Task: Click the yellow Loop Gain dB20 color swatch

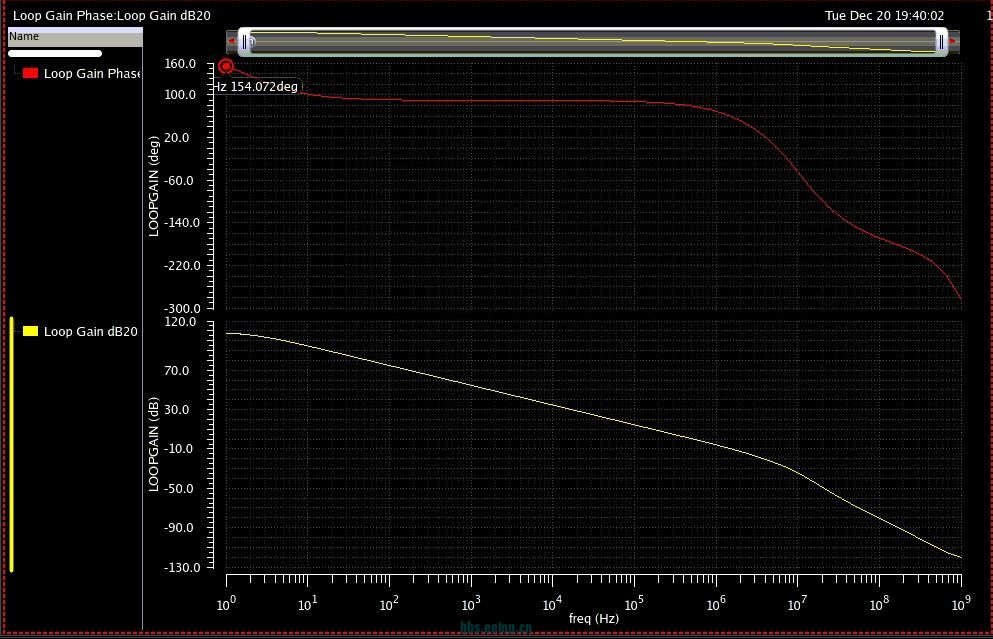Action: (30, 331)
